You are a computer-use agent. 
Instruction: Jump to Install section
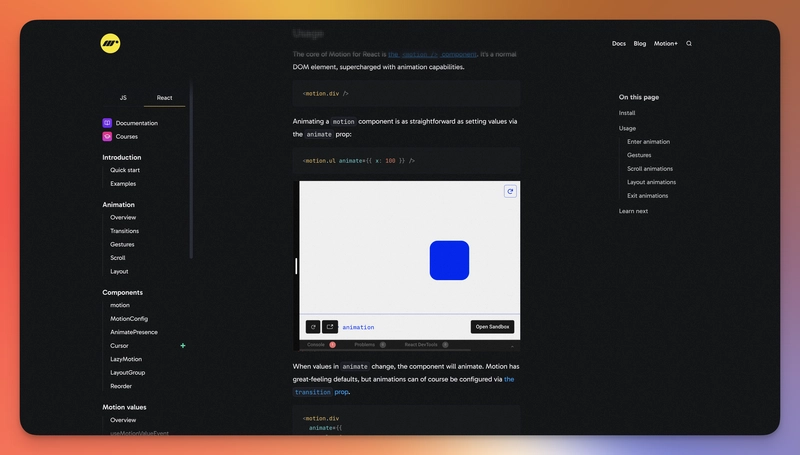coord(627,113)
